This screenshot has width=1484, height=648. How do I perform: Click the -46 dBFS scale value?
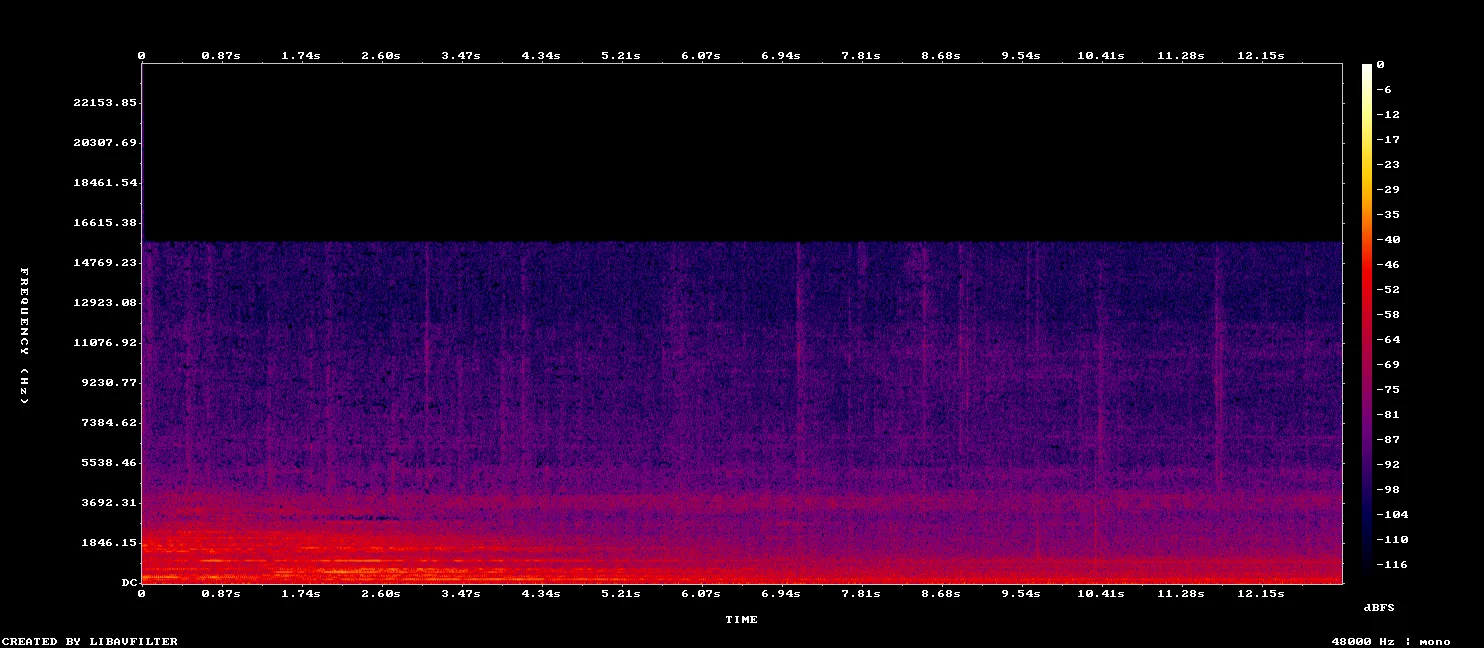pos(1388,265)
